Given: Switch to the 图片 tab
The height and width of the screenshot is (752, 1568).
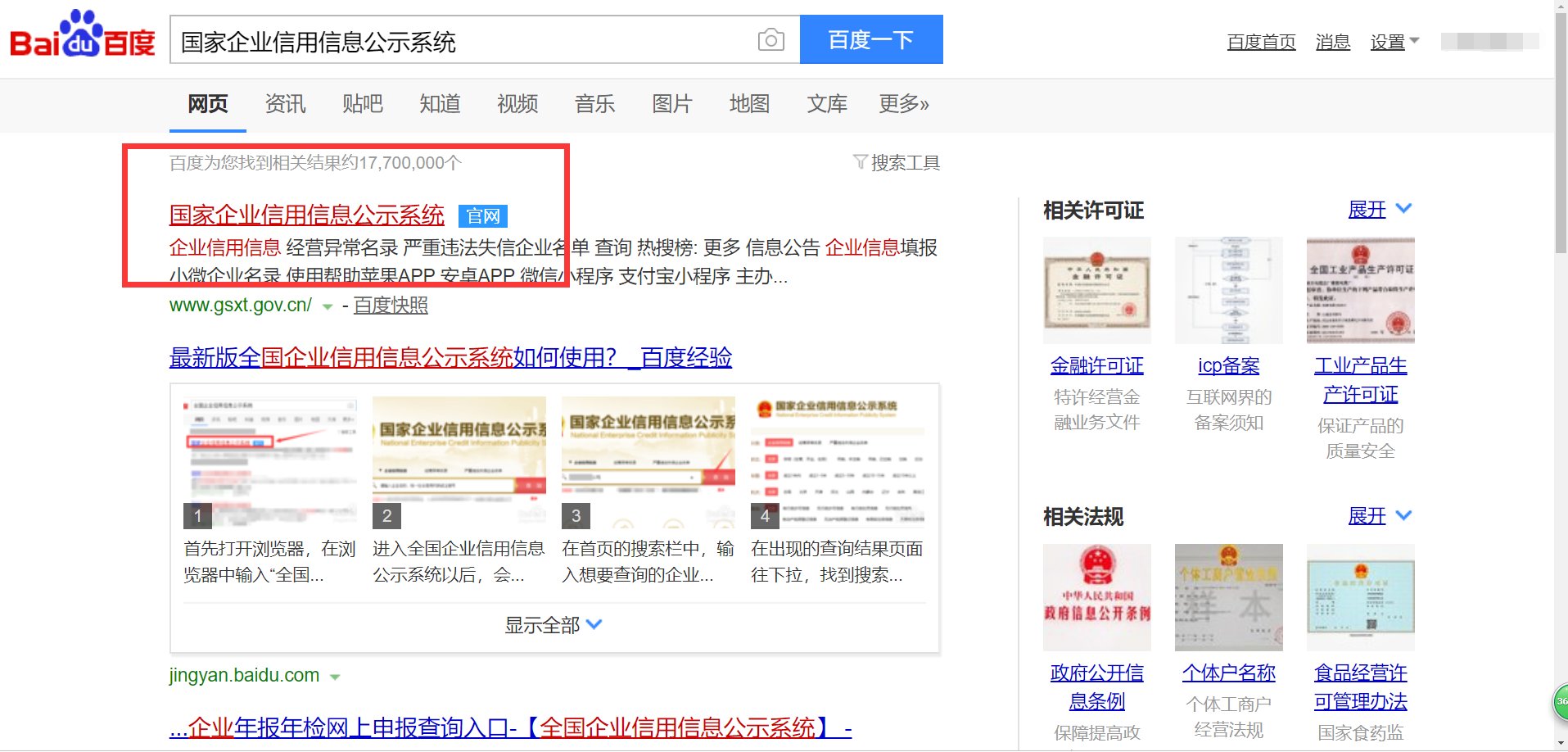Looking at the screenshot, I should pyautogui.click(x=671, y=104).
